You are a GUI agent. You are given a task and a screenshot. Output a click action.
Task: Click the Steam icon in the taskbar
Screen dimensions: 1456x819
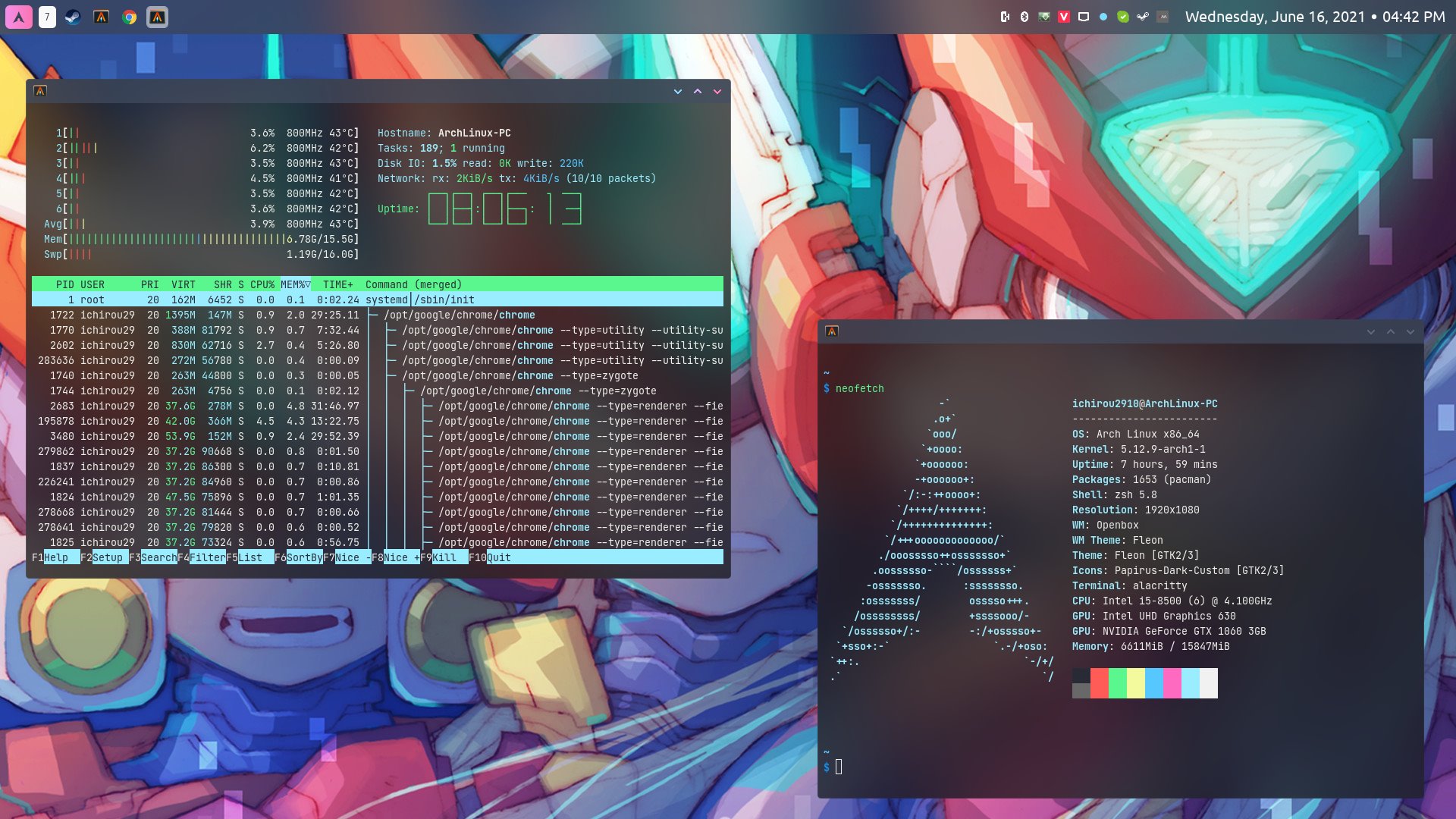click(73, 17)
